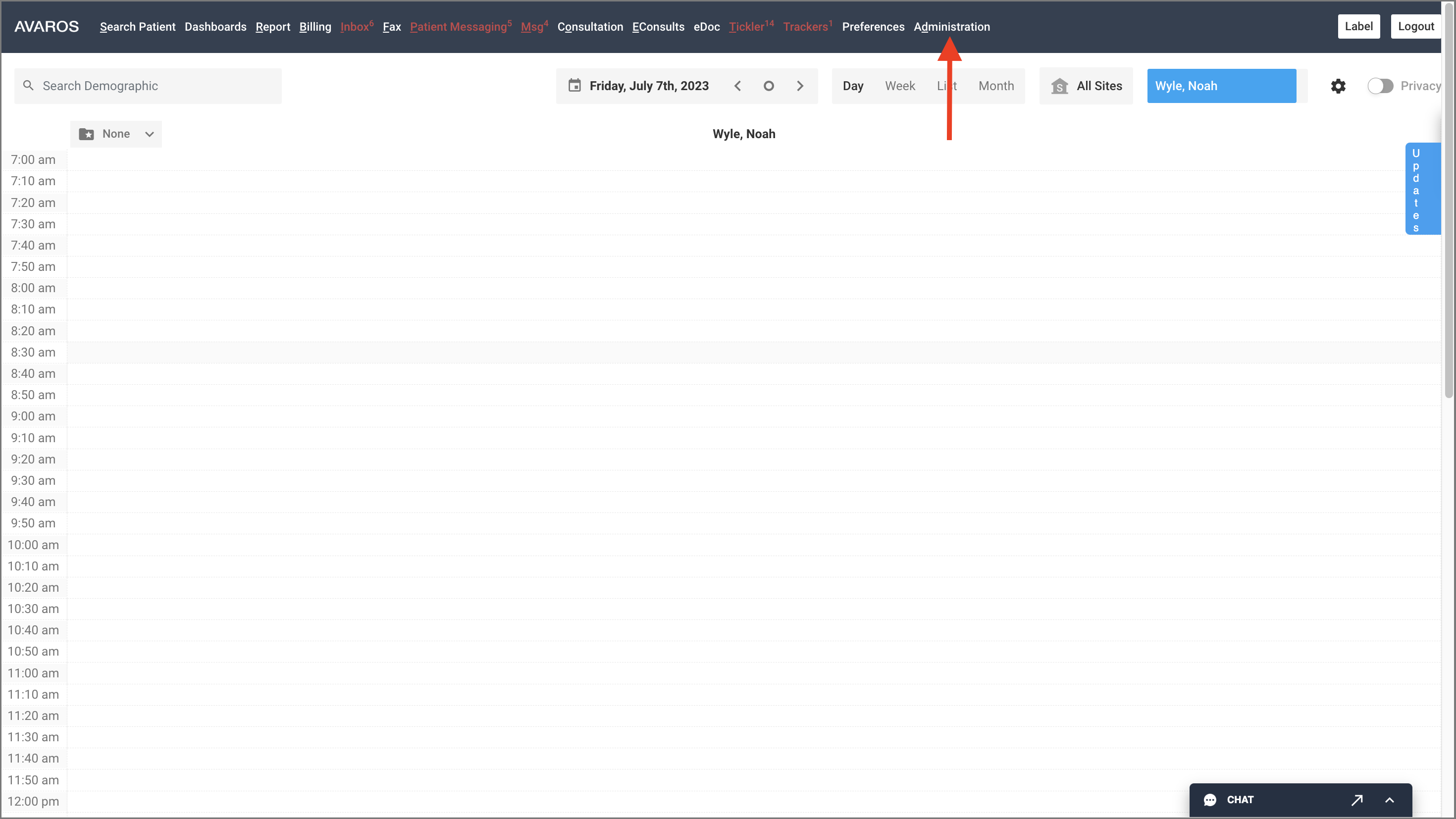Screen dimensions: 1456x819
Task: Open Patient Messaging link
Action: pyautogui.click(x=461, y=27)
